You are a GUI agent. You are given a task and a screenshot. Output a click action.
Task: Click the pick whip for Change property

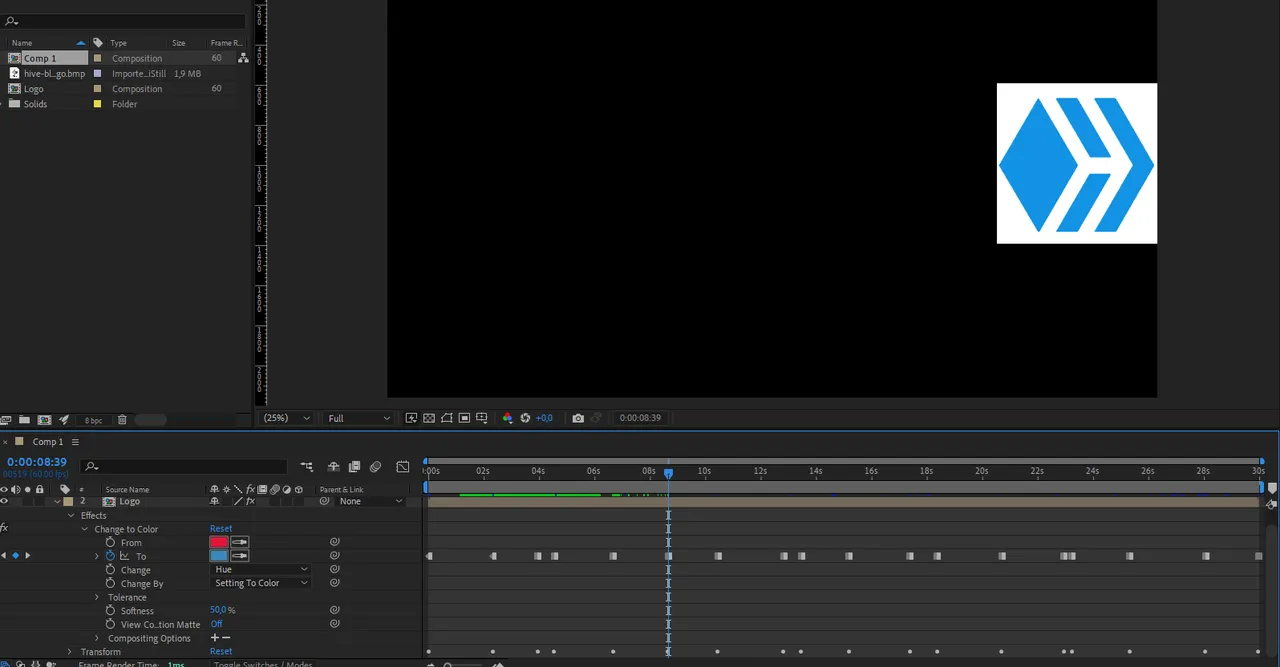[335, 569]
